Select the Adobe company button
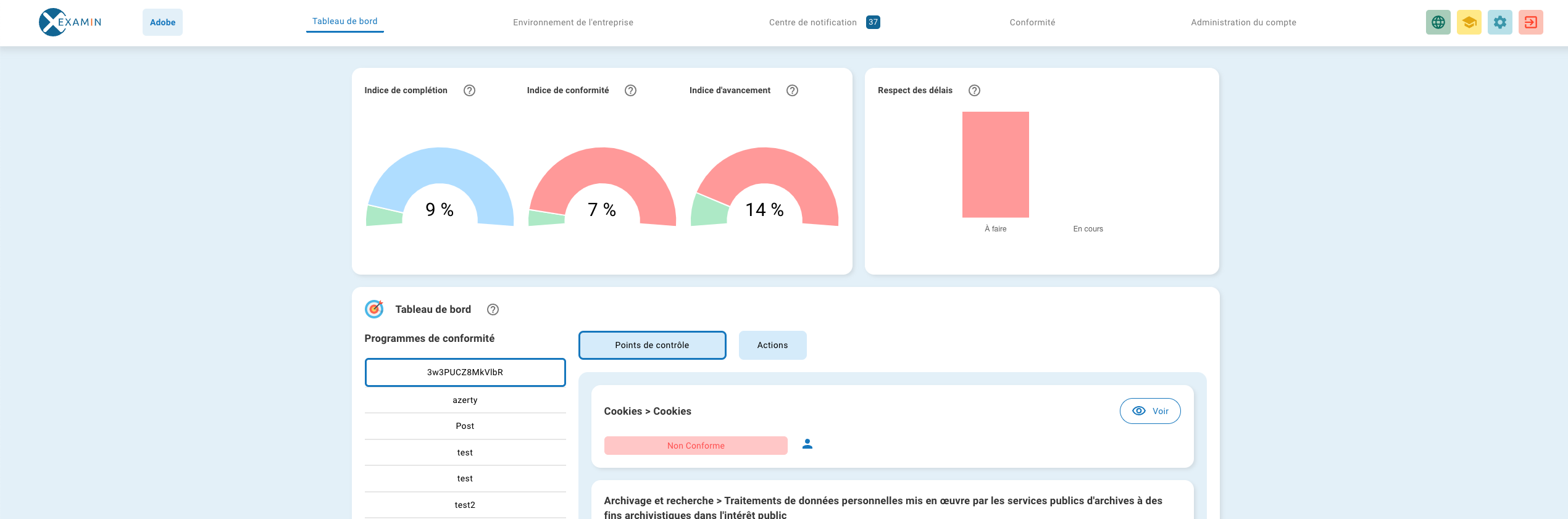 162,22
